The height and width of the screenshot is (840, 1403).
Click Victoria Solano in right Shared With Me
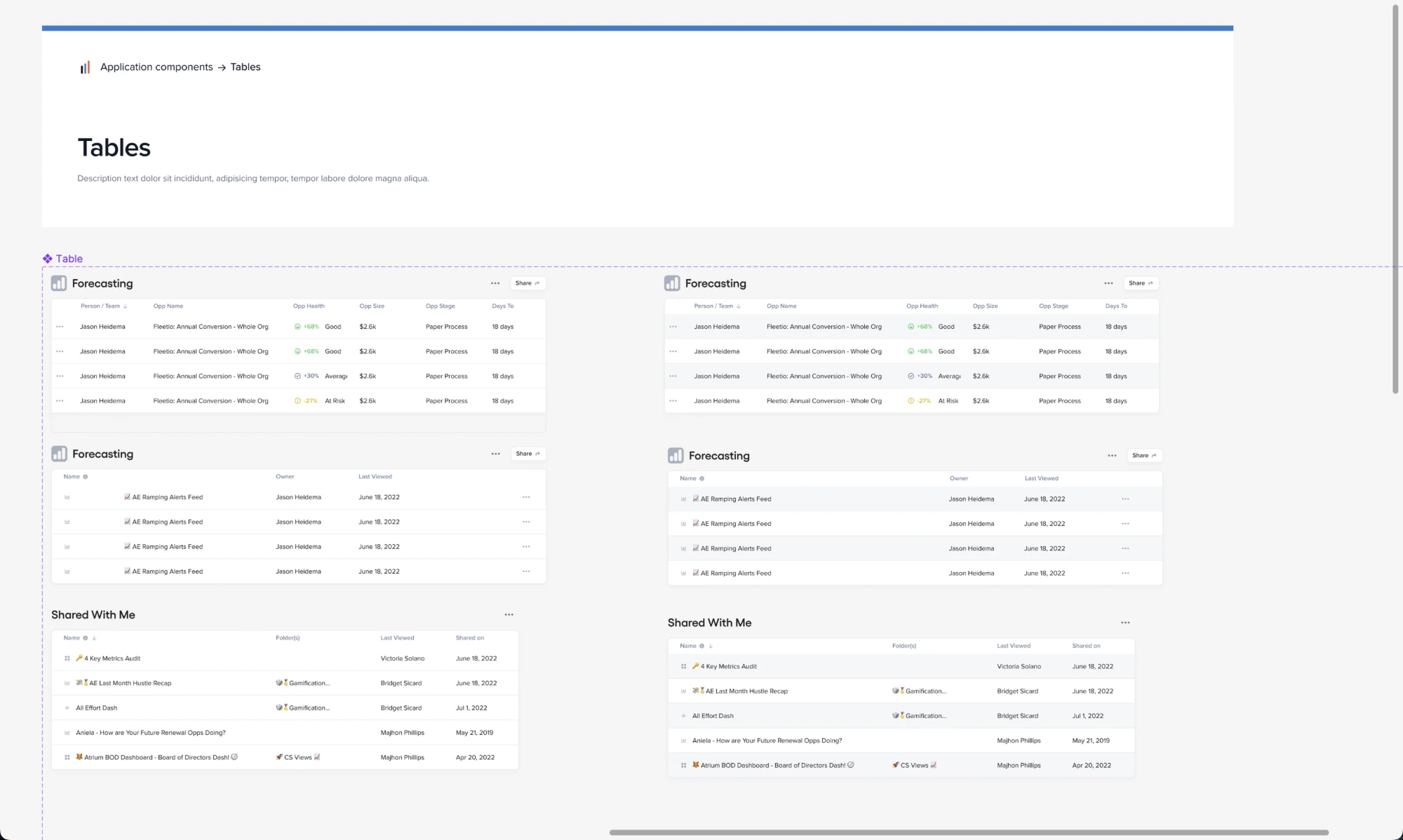click(1019, 667)
